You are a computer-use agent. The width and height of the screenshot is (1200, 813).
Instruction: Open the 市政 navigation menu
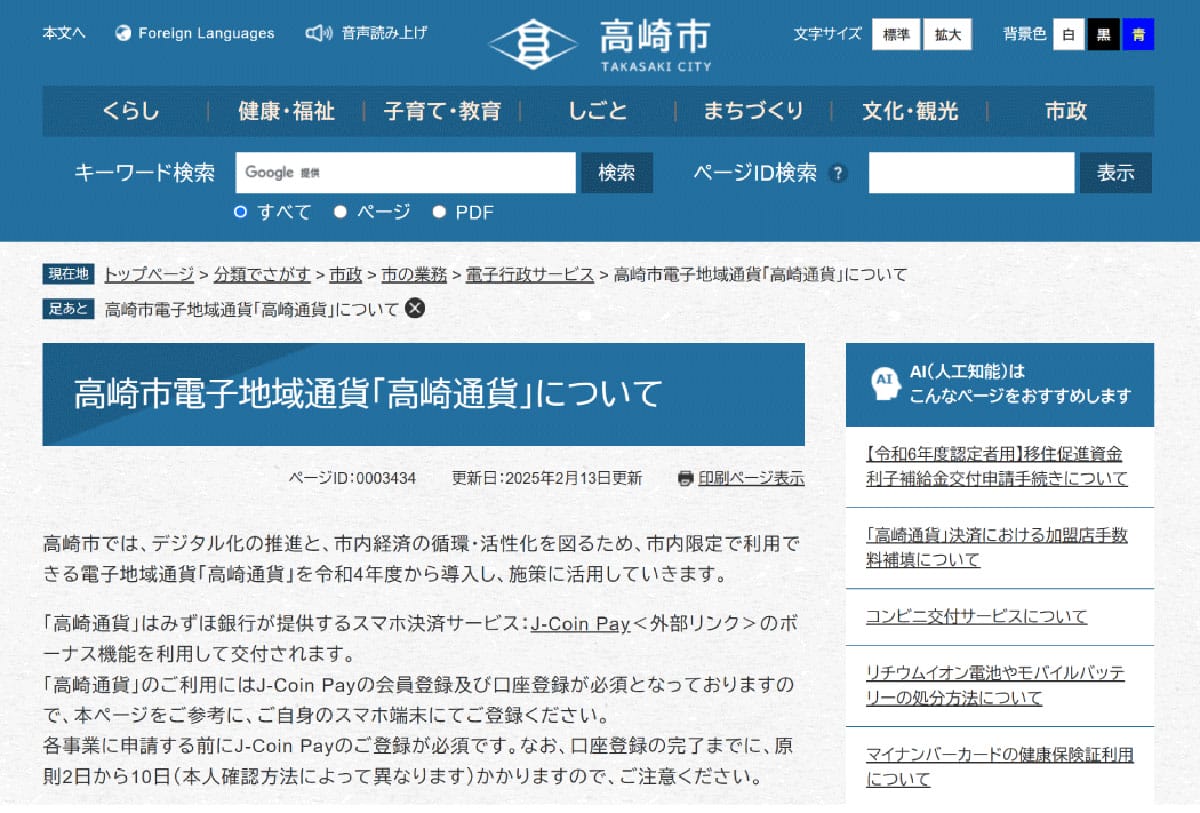coord(1065,111)
